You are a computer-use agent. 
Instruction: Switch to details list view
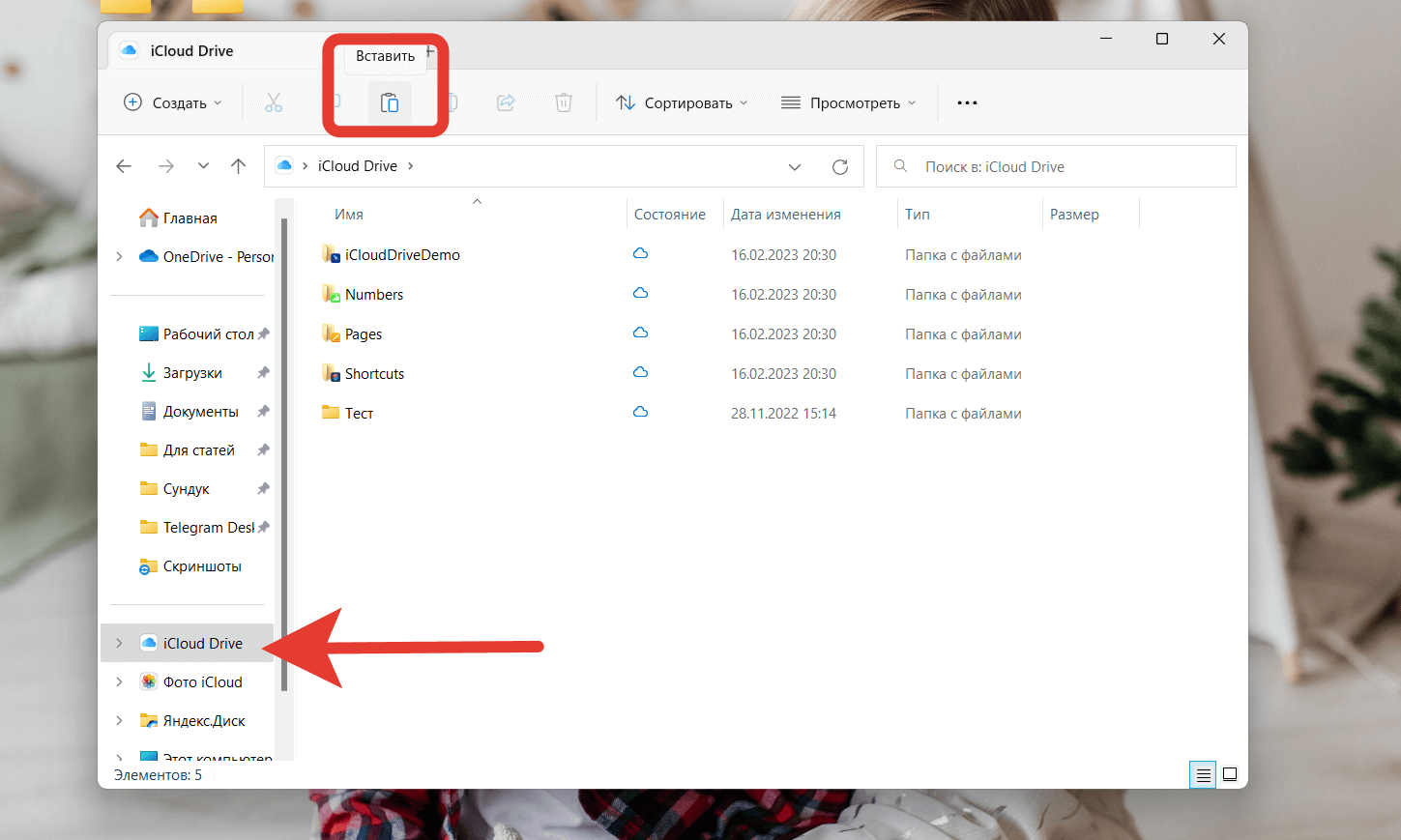pyautogui.click(x=1203, y=774)
